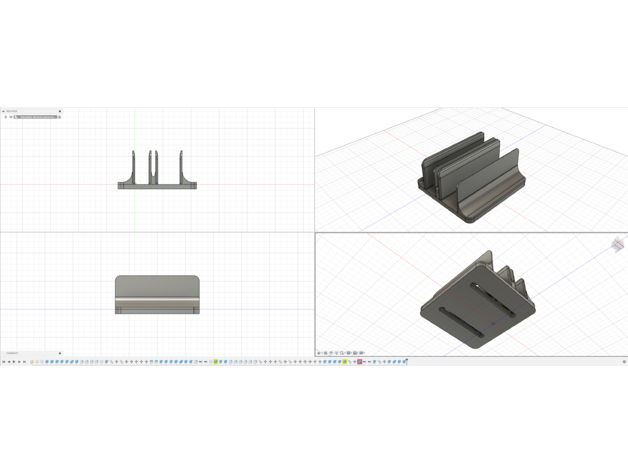Open the Comments panel label

click(14, 353)
